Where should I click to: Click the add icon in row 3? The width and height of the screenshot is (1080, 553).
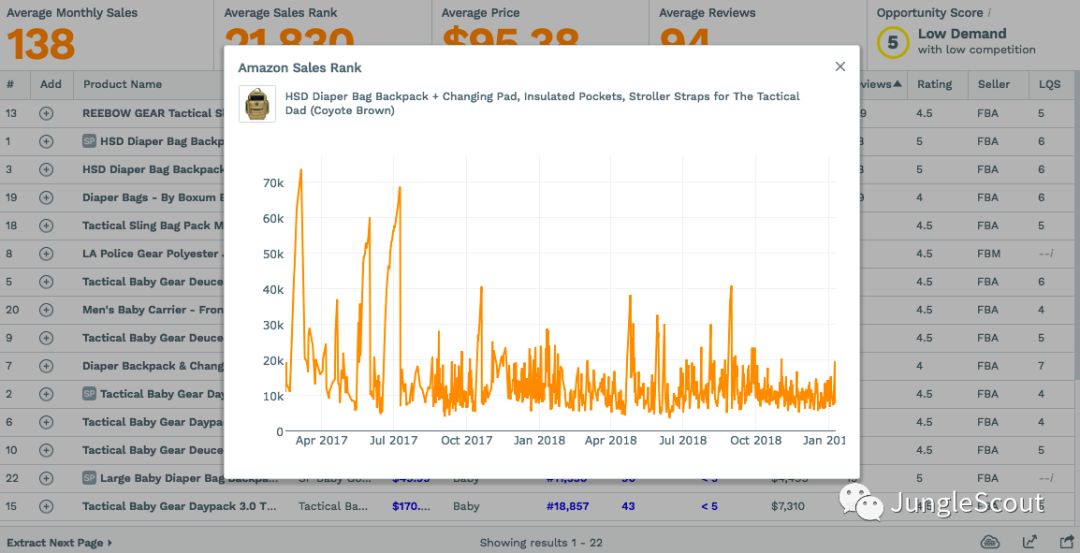[46, 169]
